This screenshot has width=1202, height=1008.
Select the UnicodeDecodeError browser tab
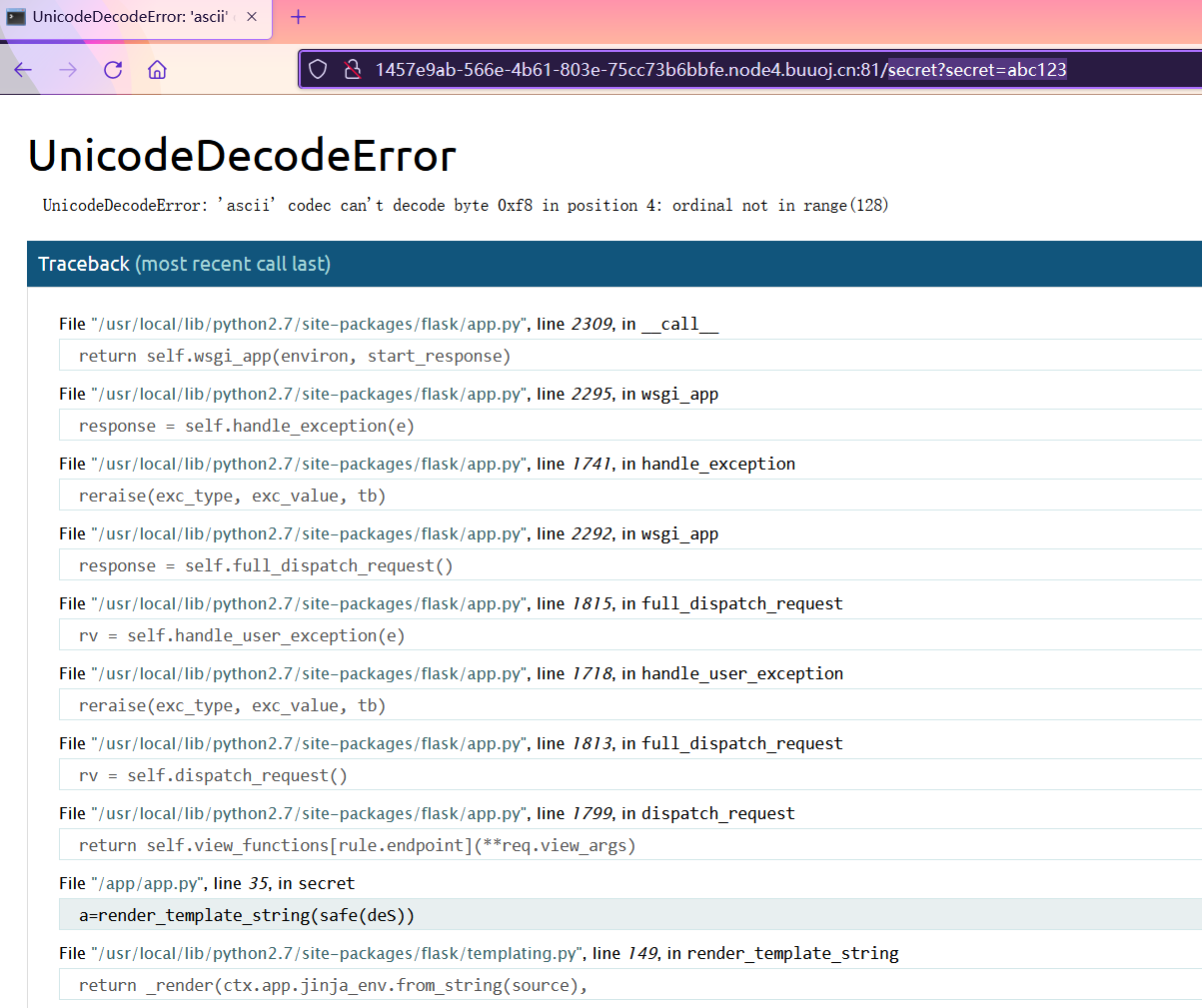pyautogui.click(x=125, y=17)
